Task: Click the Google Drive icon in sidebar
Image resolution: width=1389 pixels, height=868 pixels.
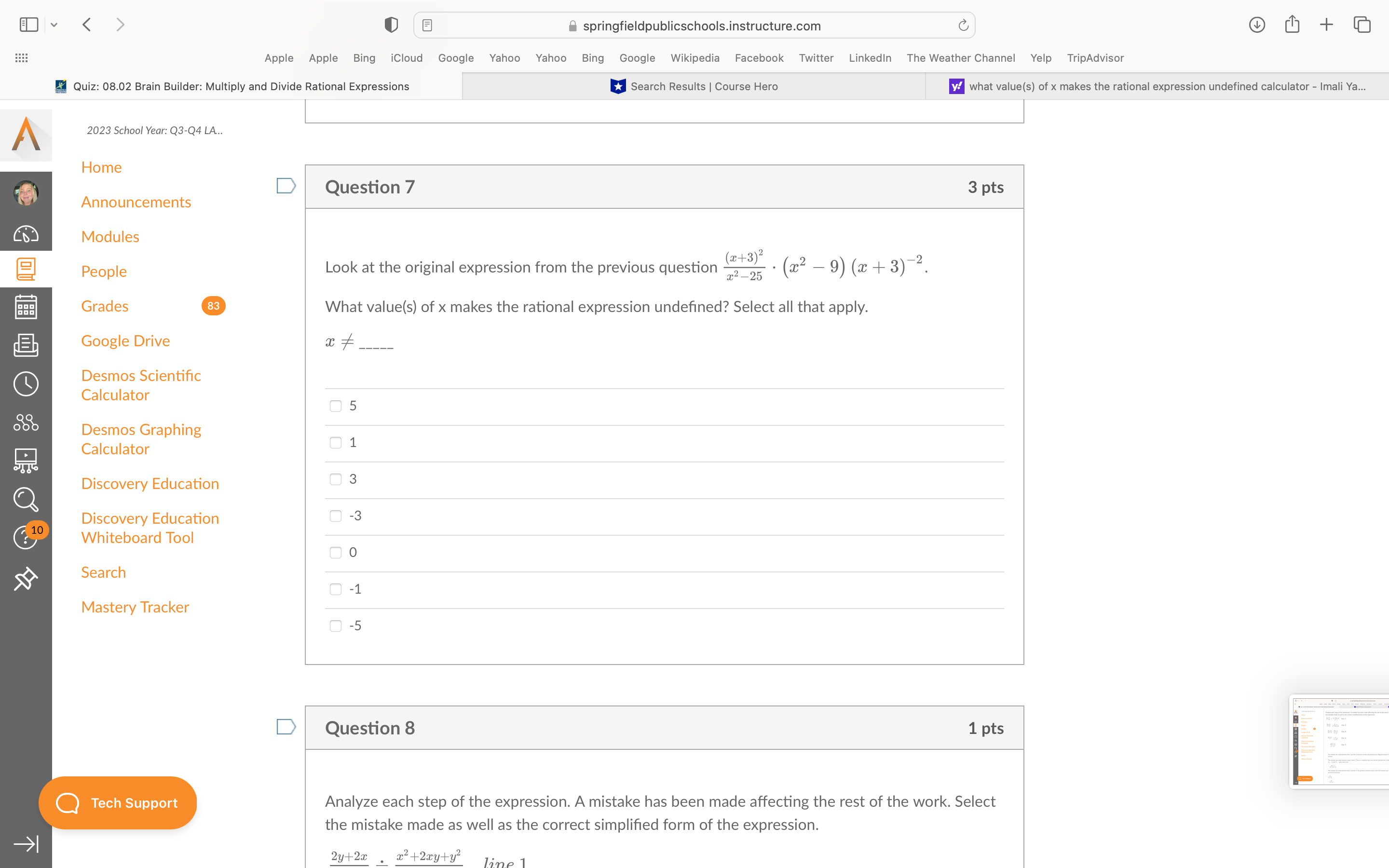Action: [x=125, y=340]
